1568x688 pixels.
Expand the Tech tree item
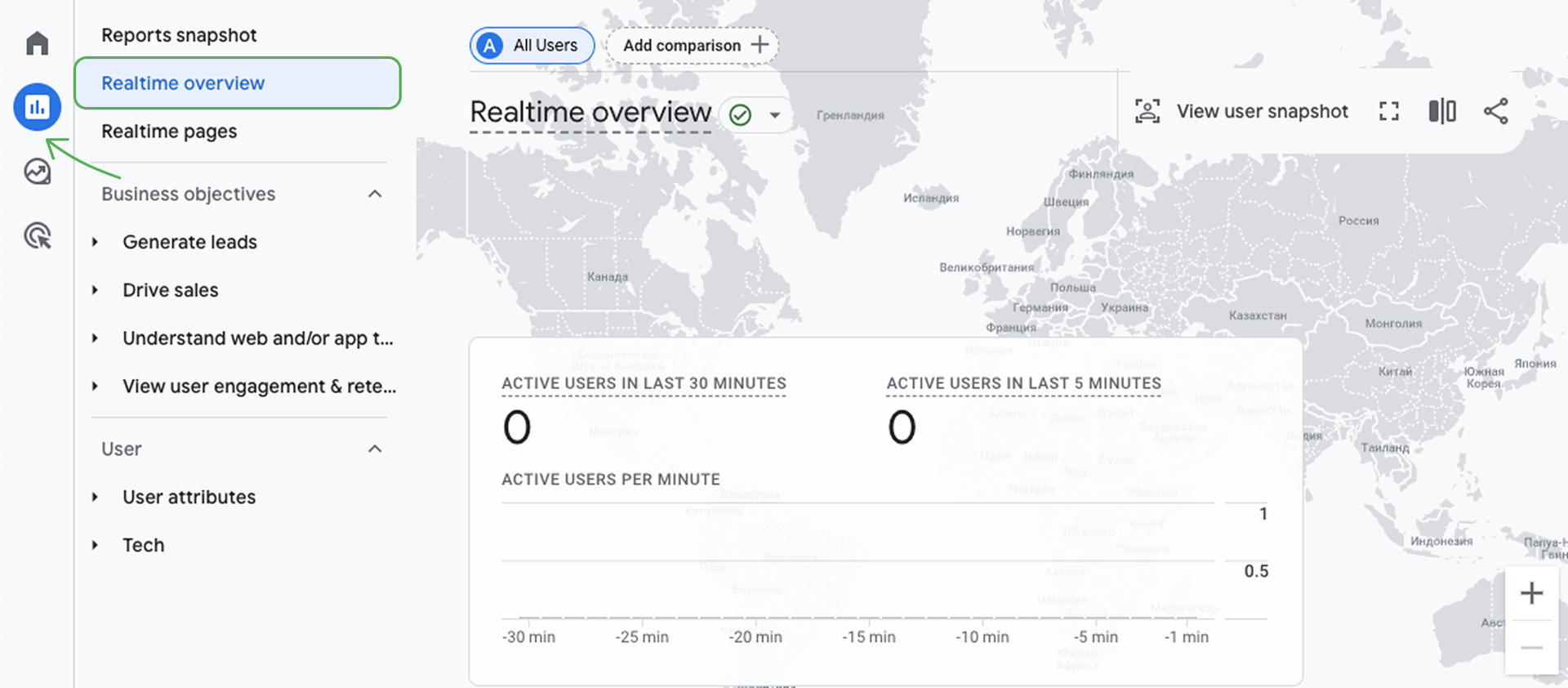click(96, 545)
